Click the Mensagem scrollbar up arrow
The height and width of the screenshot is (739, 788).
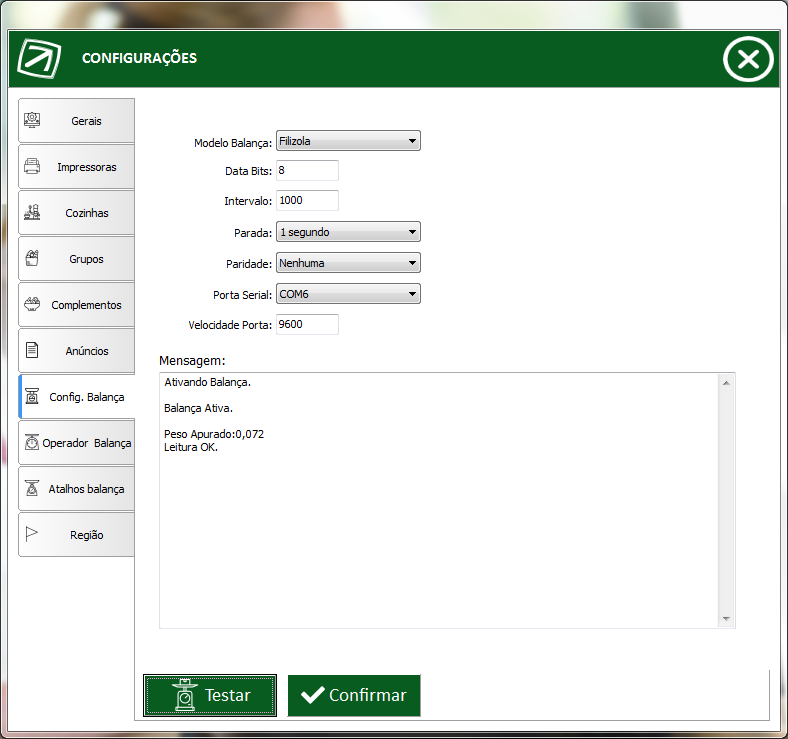point(726,383)
